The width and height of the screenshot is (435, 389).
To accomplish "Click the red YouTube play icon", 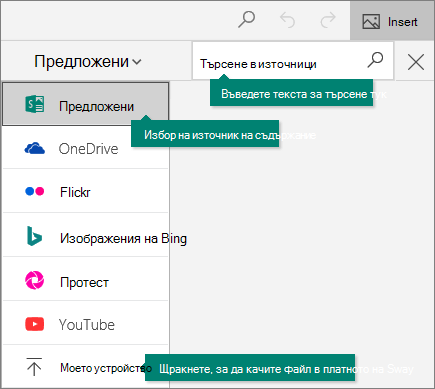I will (35, 324).
